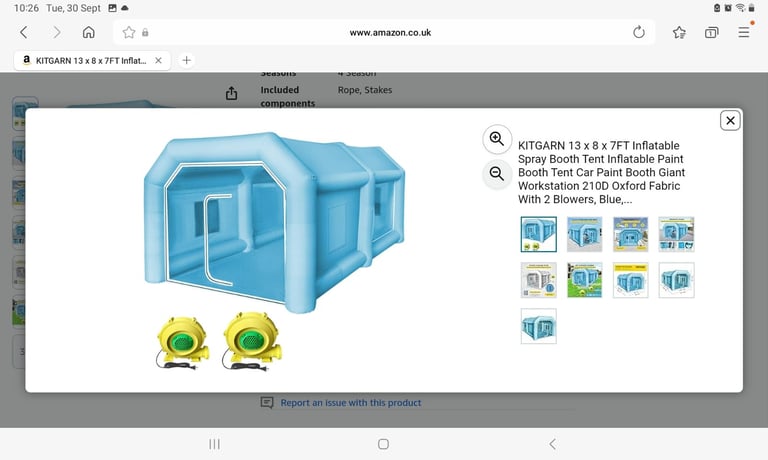
Task: Select third thumbnail in first row
Action: point(630,234)
